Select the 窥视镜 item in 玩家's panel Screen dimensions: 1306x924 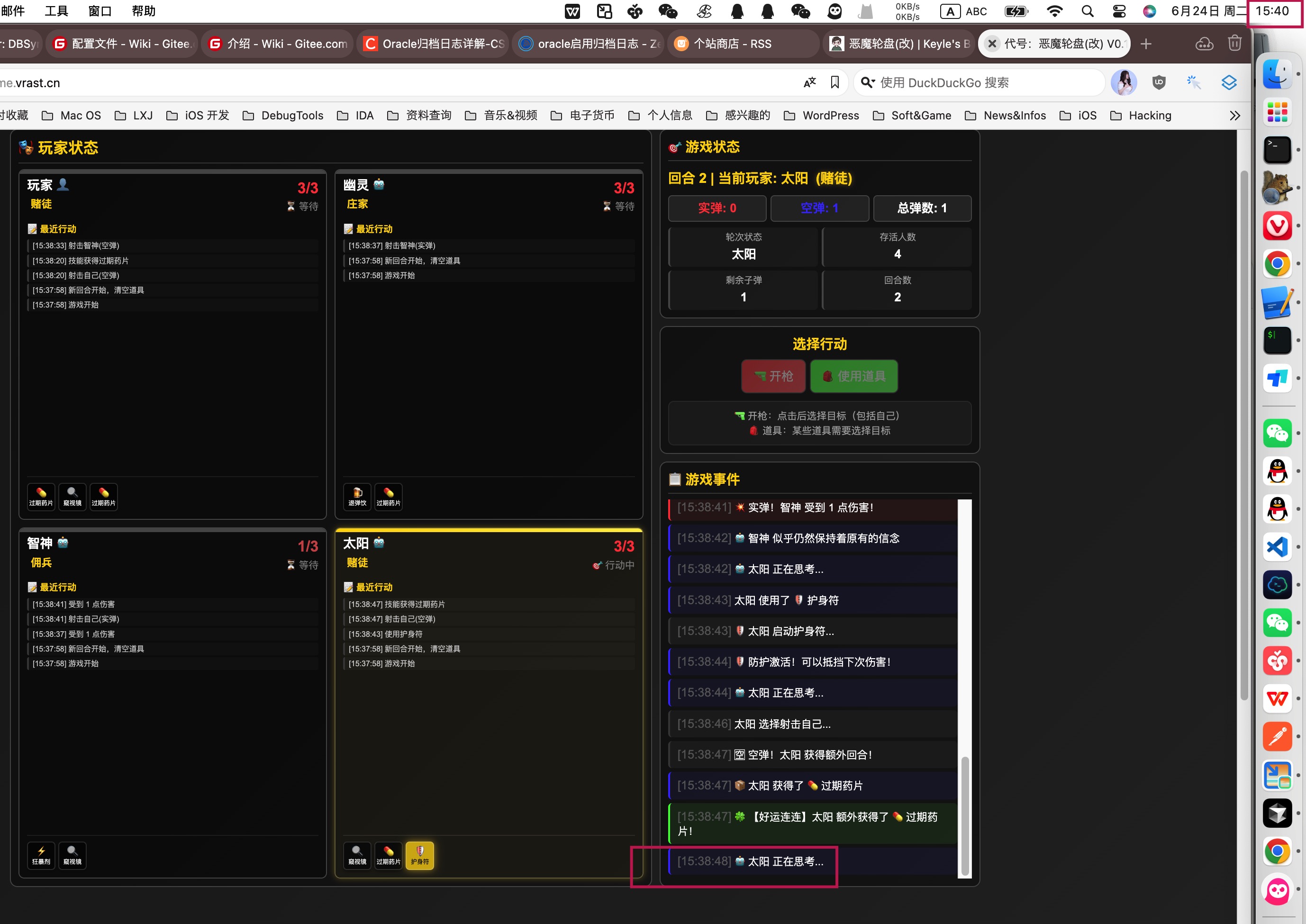tap(73, 496)
